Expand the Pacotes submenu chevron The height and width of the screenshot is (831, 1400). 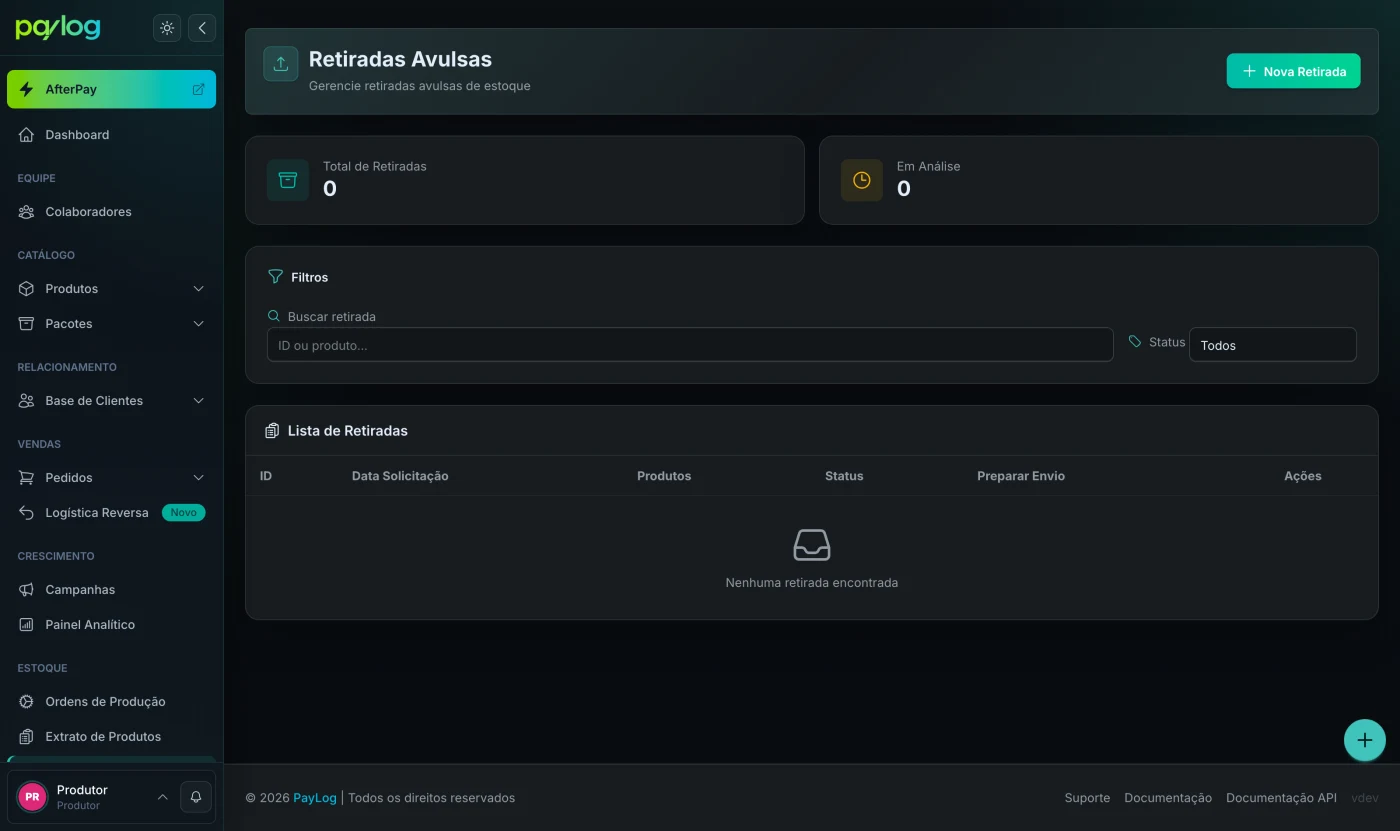(x=198, y=324)
